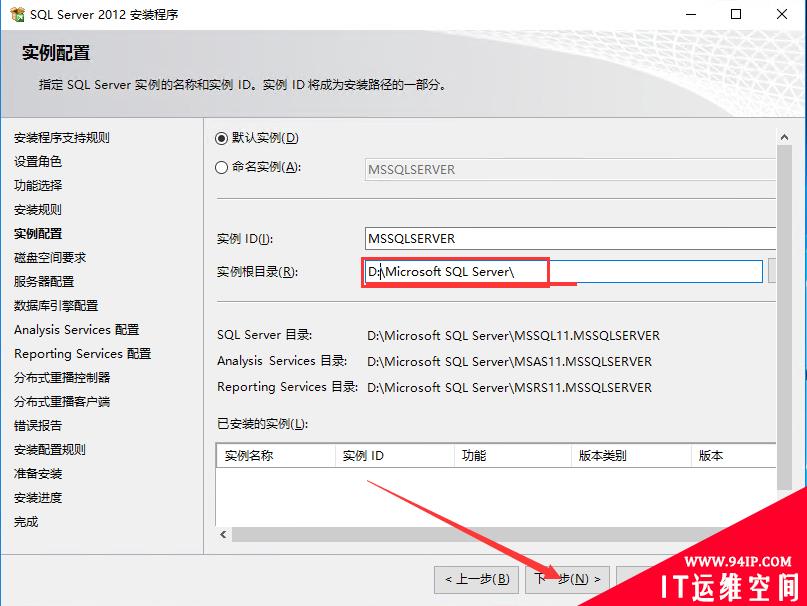Click the named instance text field
Image resolution: width=807 pixels, height=606 pixels.
[570, 169]
